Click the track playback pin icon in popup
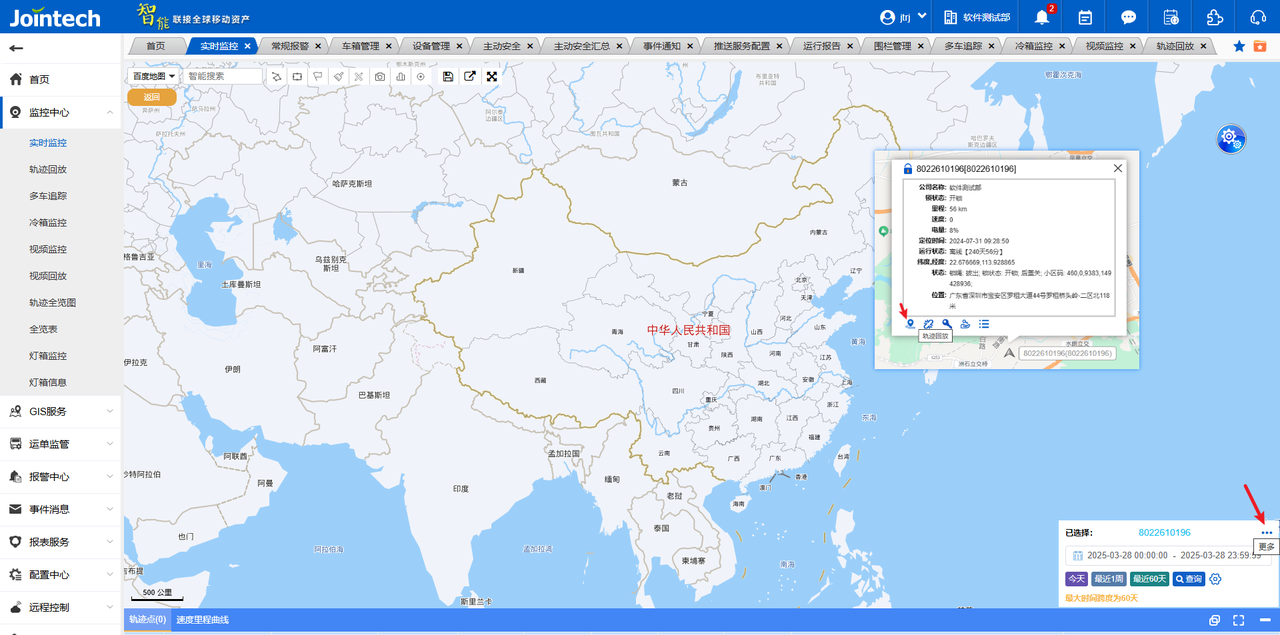This screenshot has height=635, width=1280. pos(910,324)
